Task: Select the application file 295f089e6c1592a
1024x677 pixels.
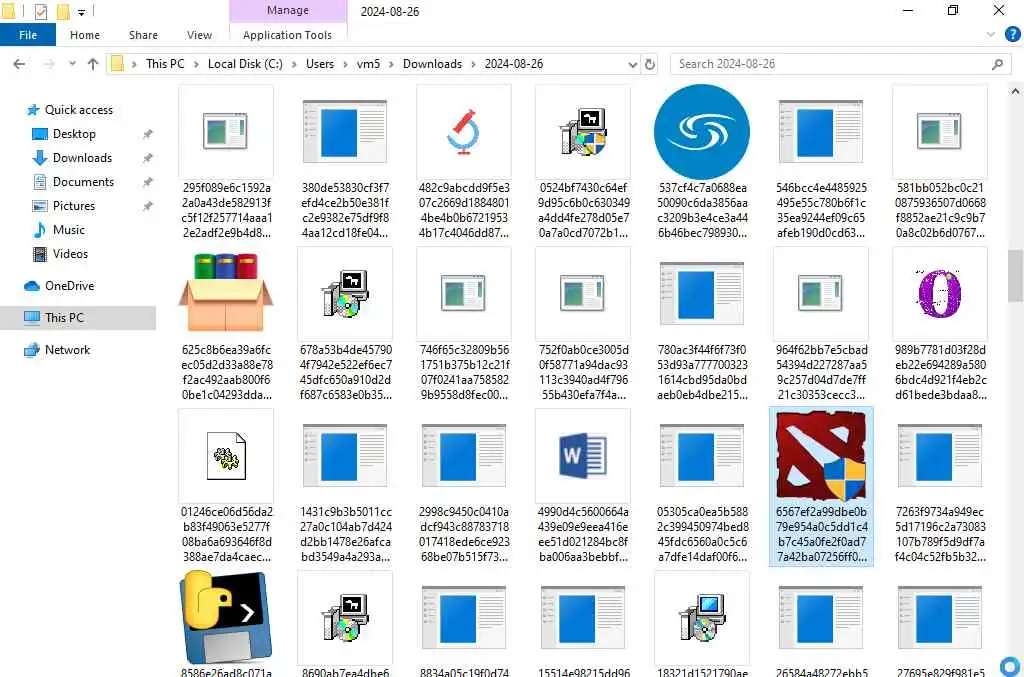Action: [226, 163]
